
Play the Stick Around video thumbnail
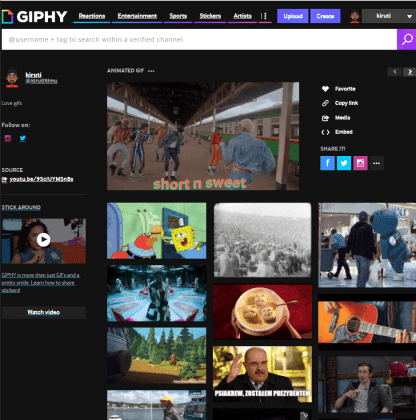44,240
